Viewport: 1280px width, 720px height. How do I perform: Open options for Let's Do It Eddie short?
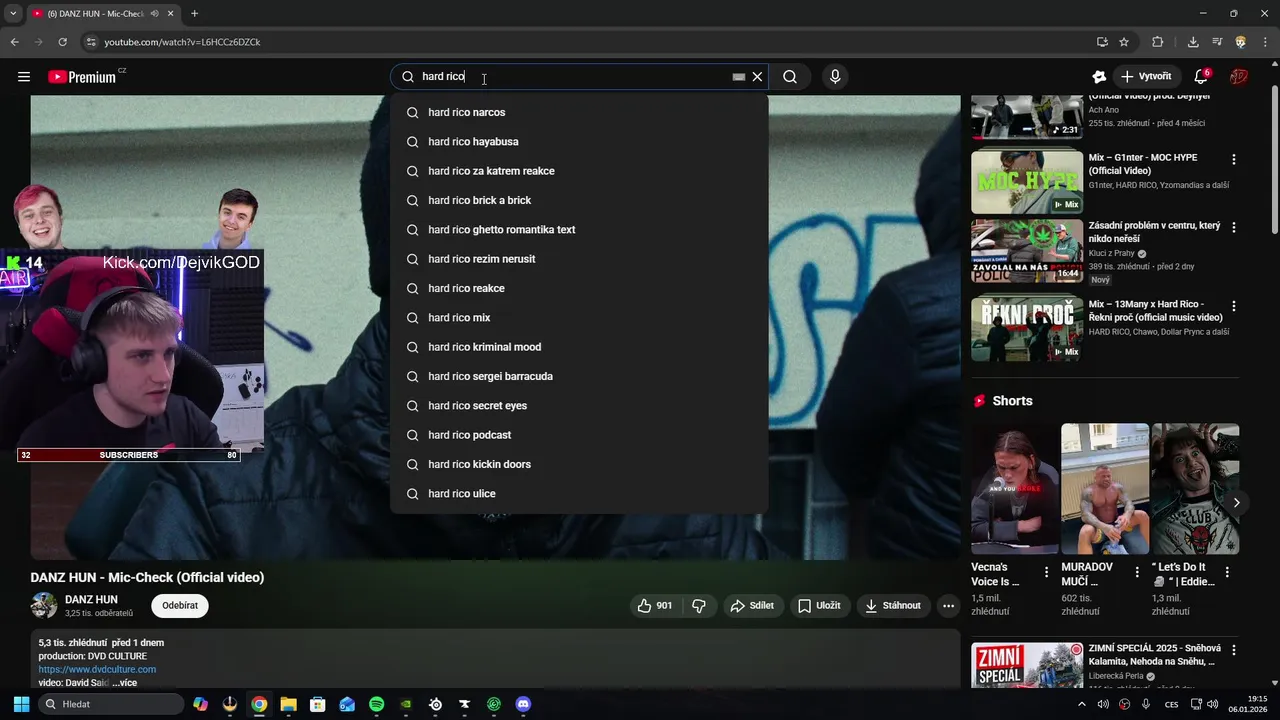1227,573
